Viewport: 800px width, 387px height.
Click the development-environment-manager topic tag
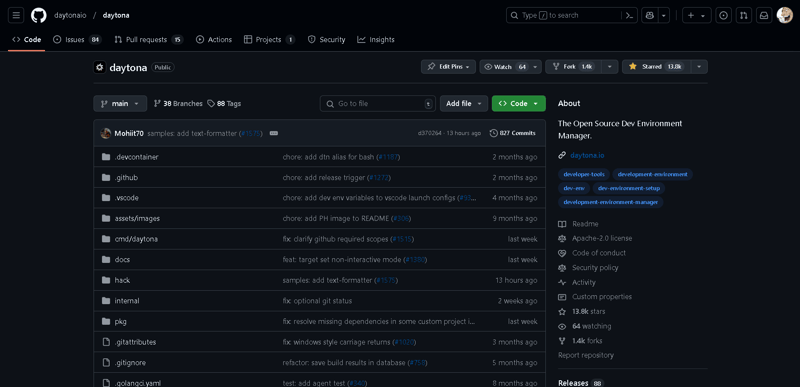coord(611,202)
